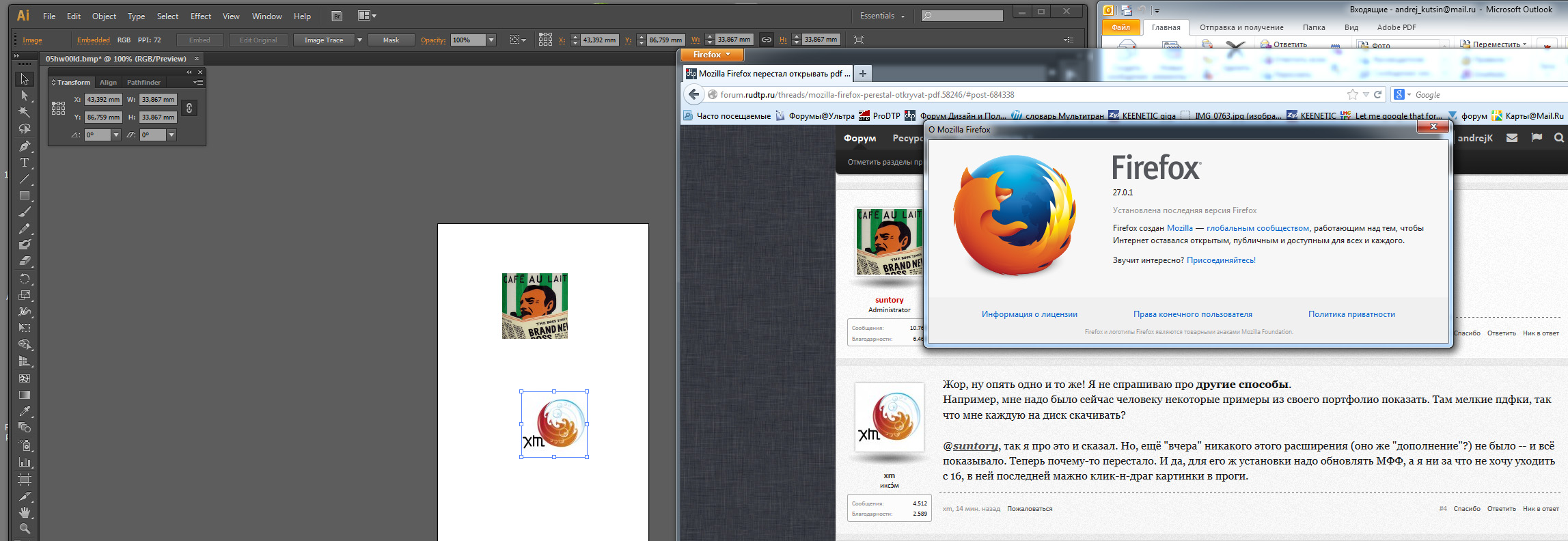Viewport: 1568px width, 541px height.
Task: Open the Transform panel options menu
Action: [198, 82]
